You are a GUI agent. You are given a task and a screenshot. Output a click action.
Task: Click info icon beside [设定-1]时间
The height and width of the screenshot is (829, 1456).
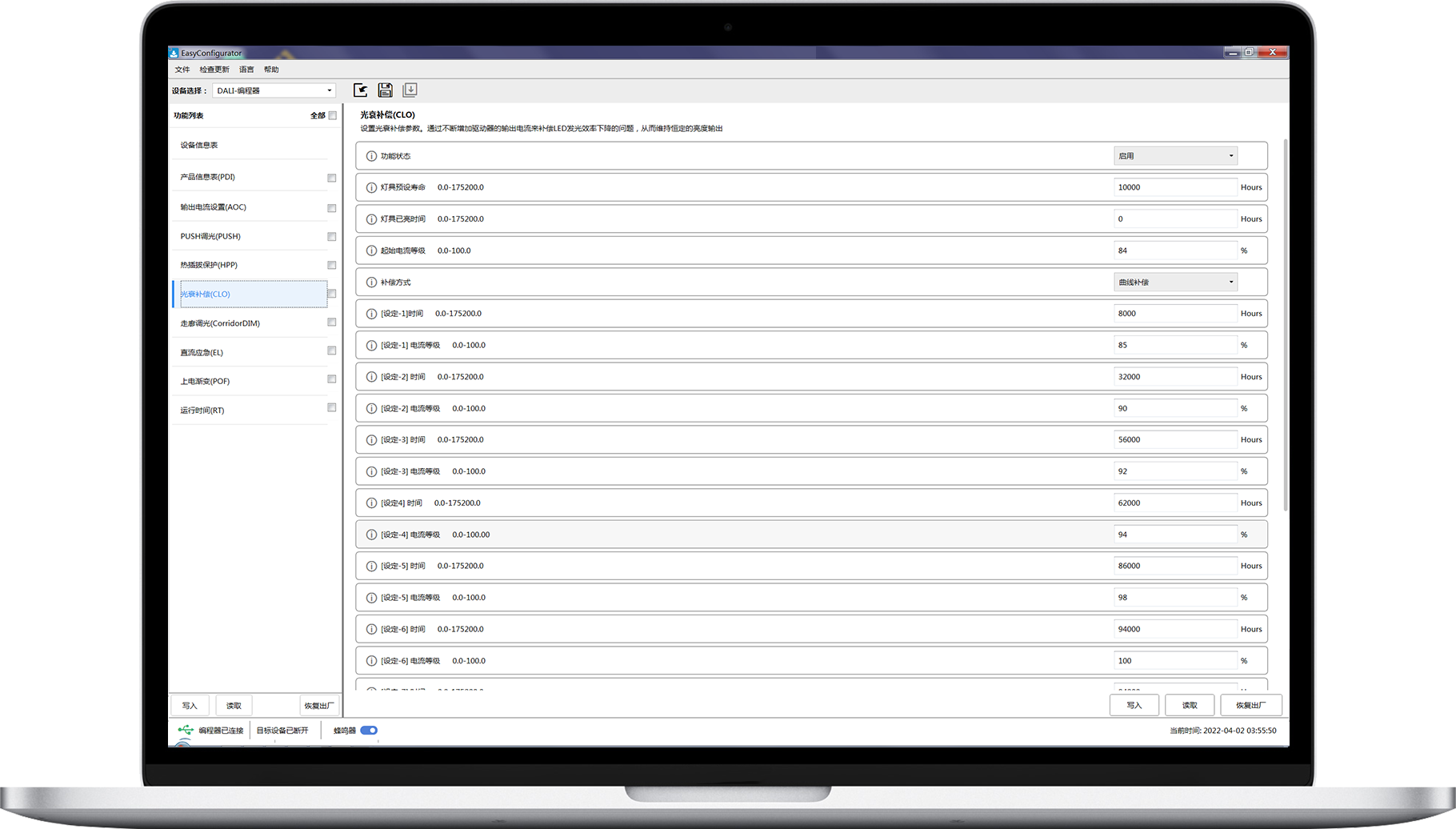tap(371, 314)
